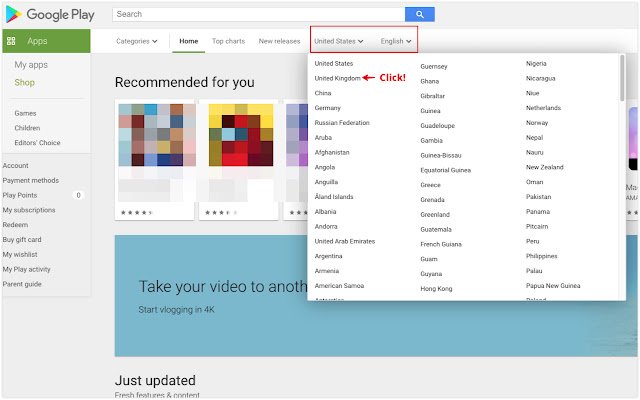Open Payment methods link
This screenshot has width=640, height=400.
31,180
